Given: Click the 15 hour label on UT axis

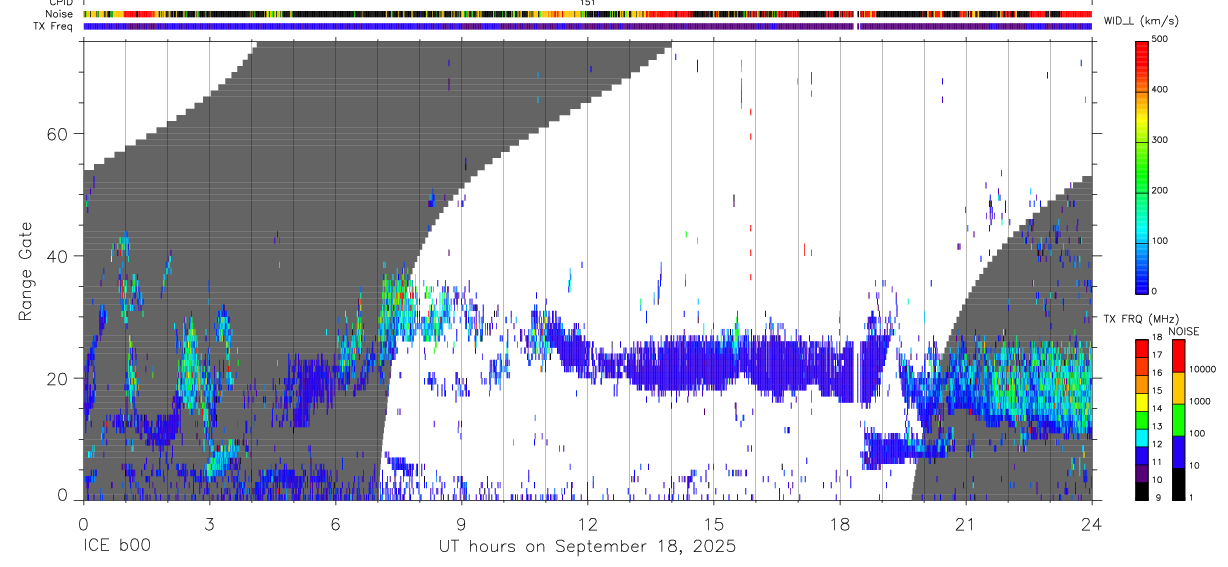Looking at the screenshot, I should click(713, 522).
